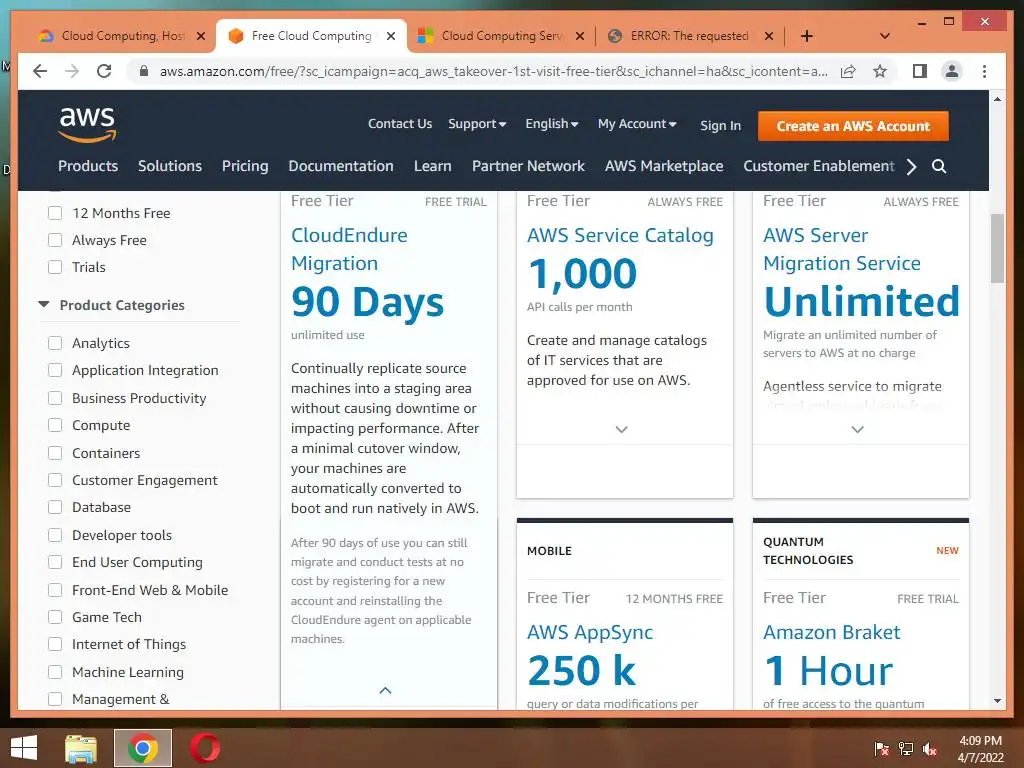Image resolution: width=1024 pixels, height=768 pixels.
Task: Open the Products menu
Action: (x=88, y=166)
